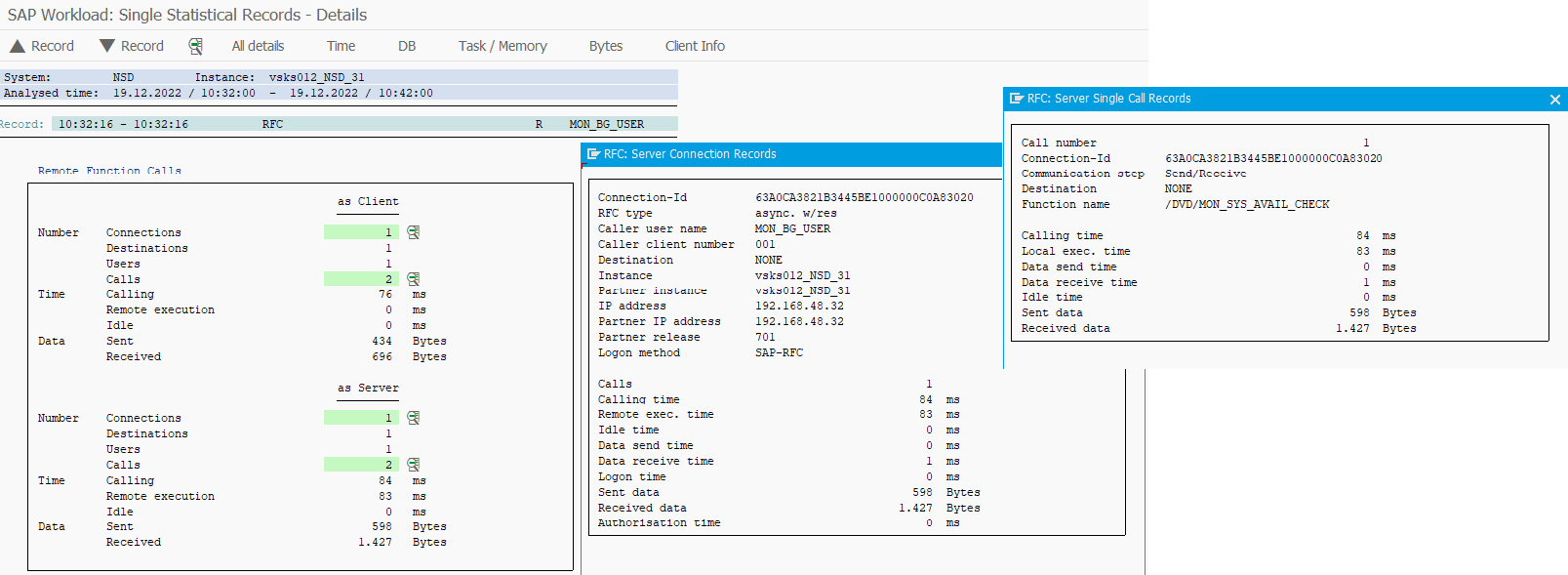
Task: Click the 'as Client' section heading
Action: tap(368, 202)
